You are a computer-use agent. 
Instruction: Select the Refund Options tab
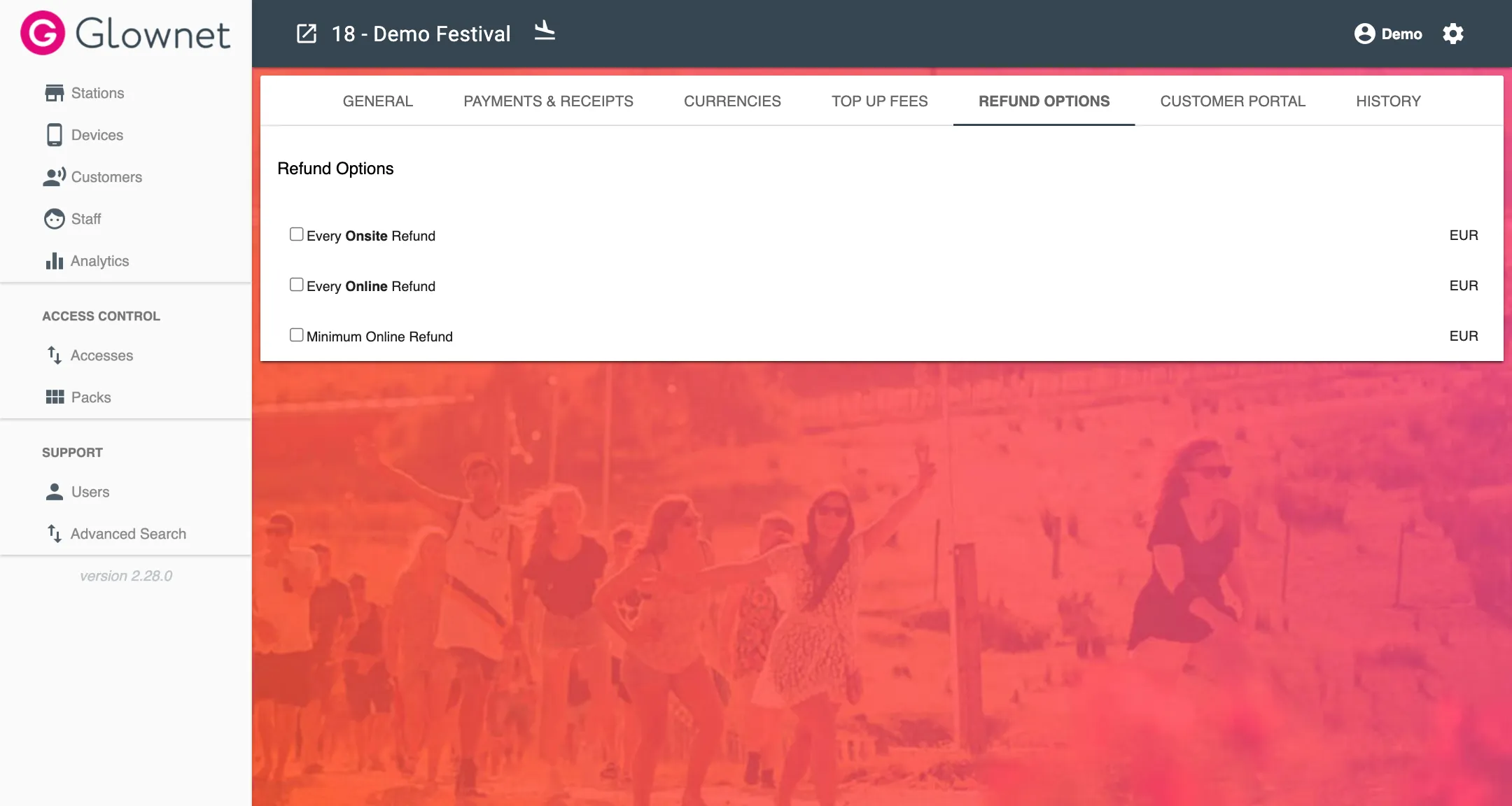(1044, 101)
